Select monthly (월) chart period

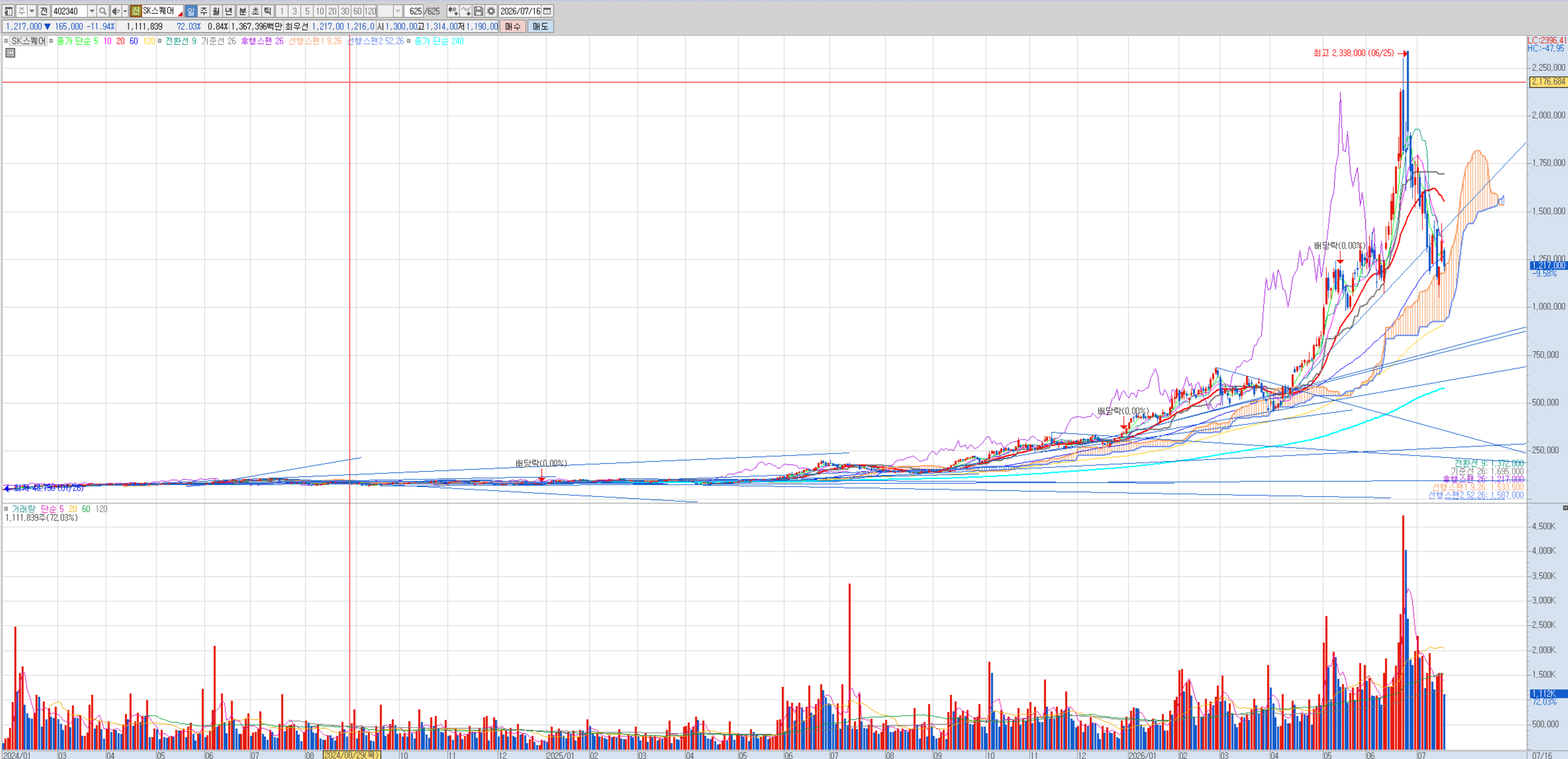[x=216, y=11]
